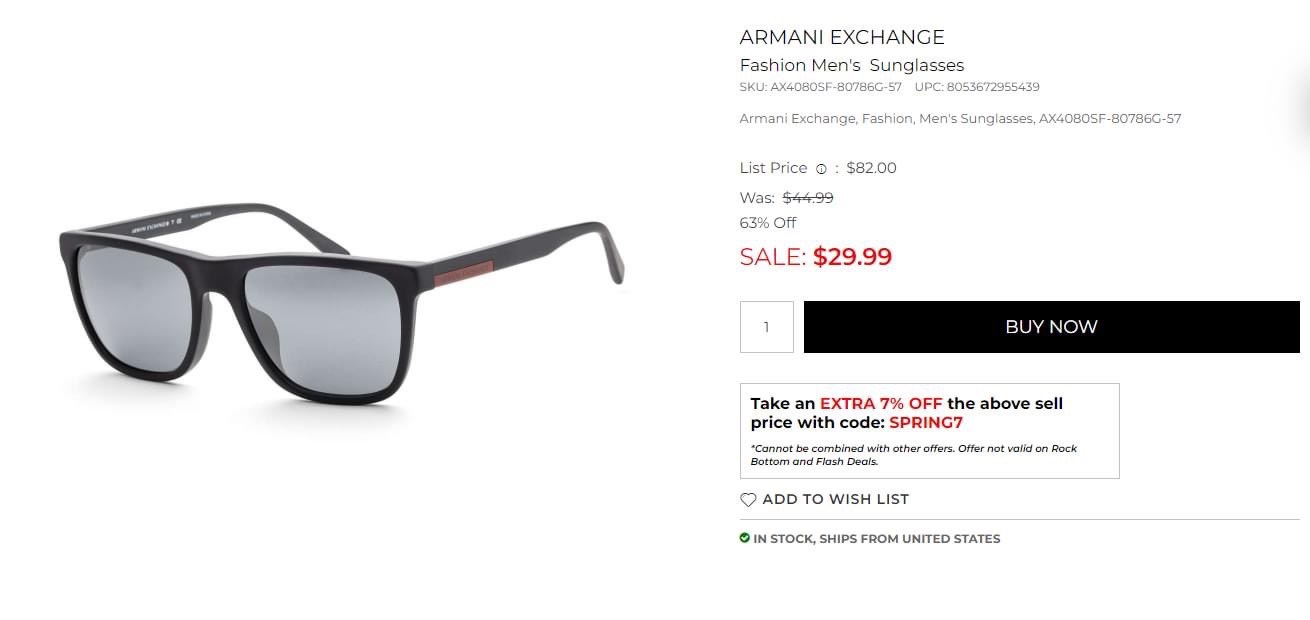Screen dimensions: 1310x620
Task: Click the UPC 8053672955439 number
Action: (x=992, y=87)
